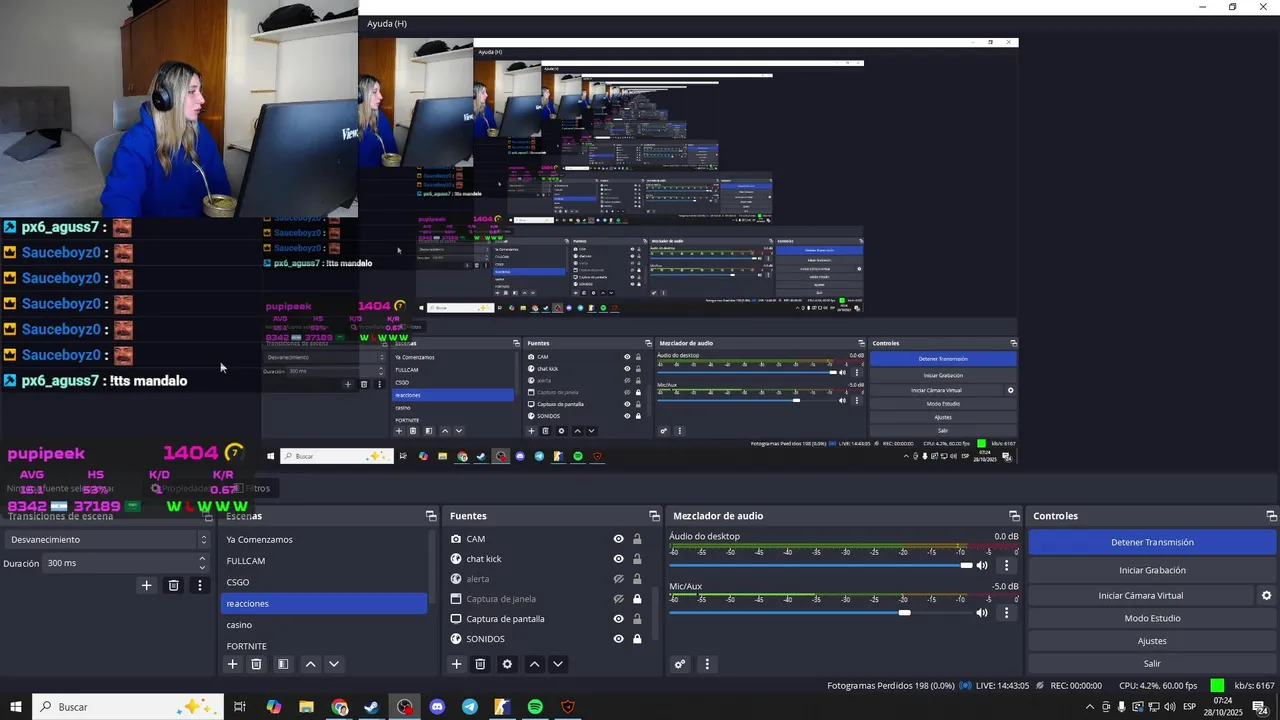1280x720 pixels.
Task: Undock the Controles panel
Action: coord(1272,516)
